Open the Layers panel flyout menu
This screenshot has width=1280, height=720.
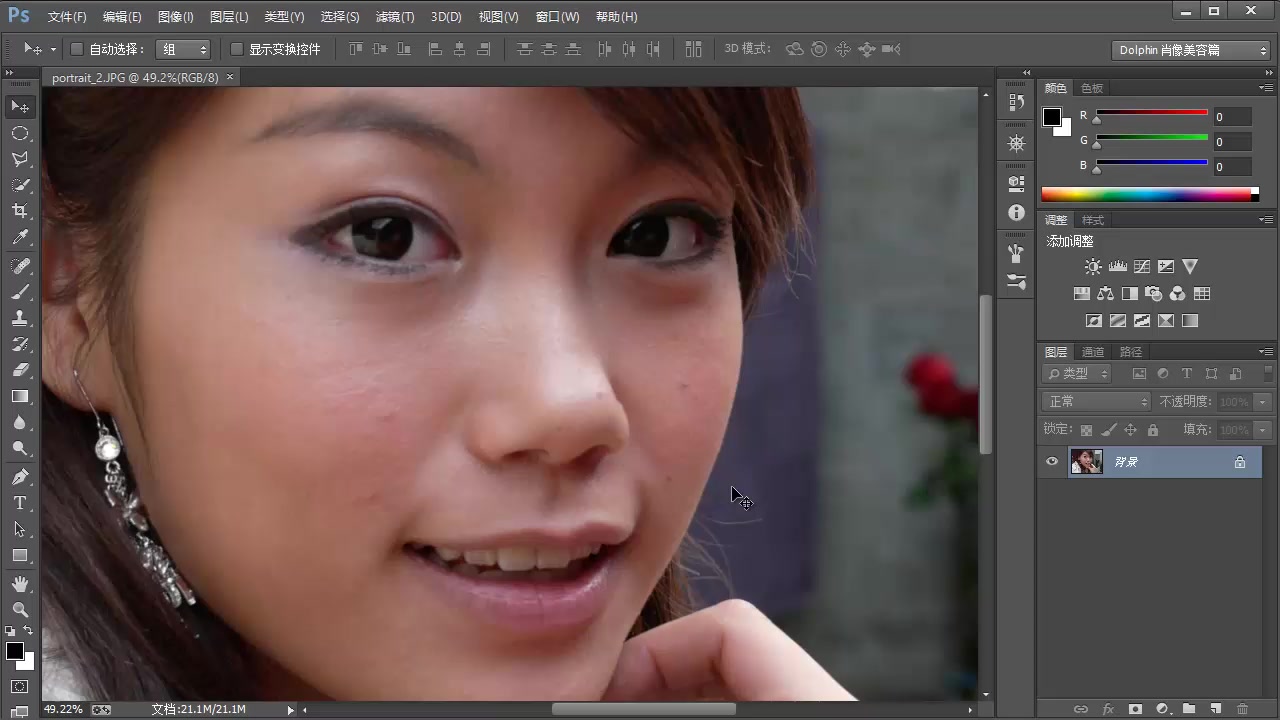1266,352
